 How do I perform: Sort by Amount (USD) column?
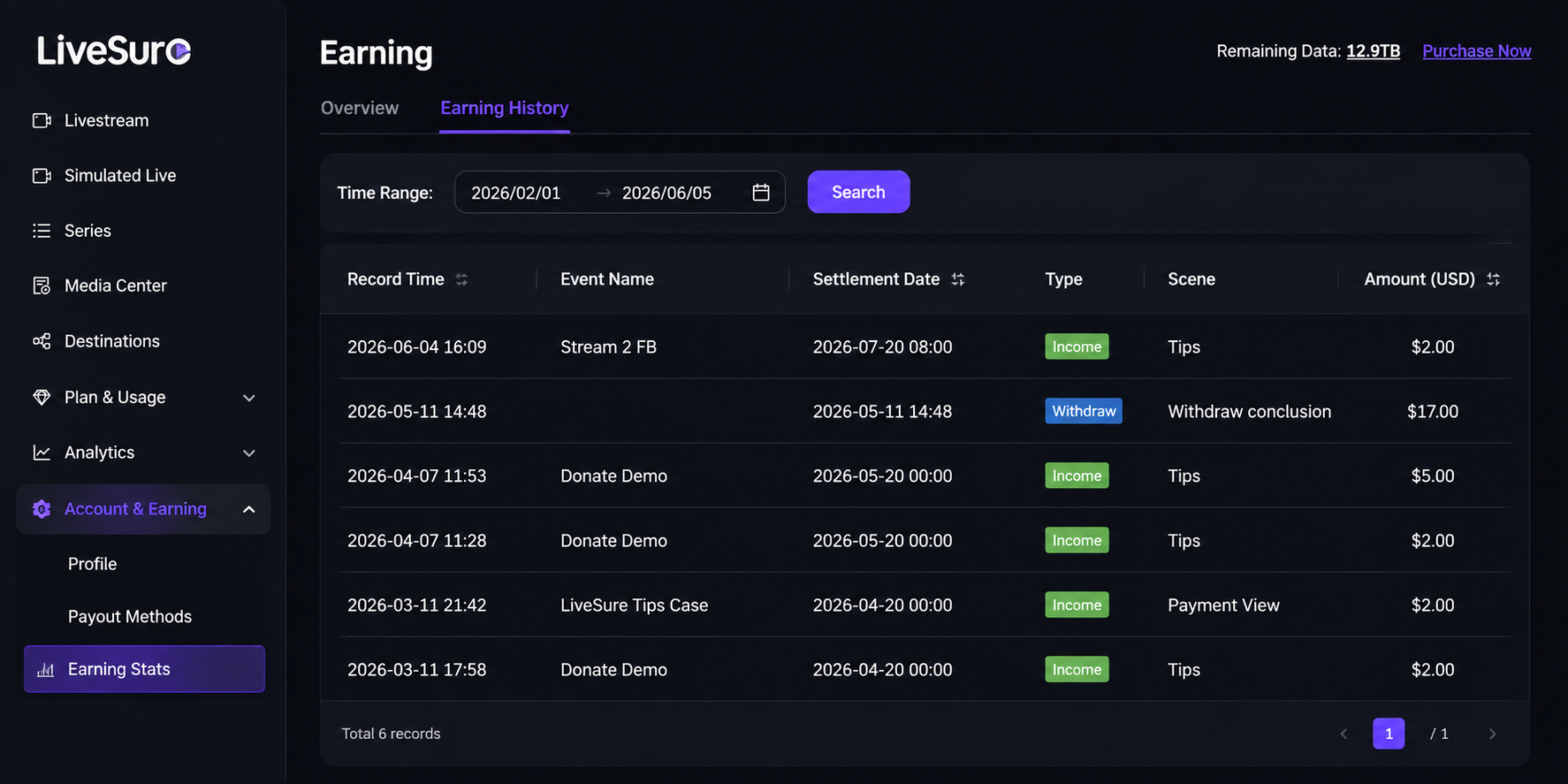coord(1493,279)
